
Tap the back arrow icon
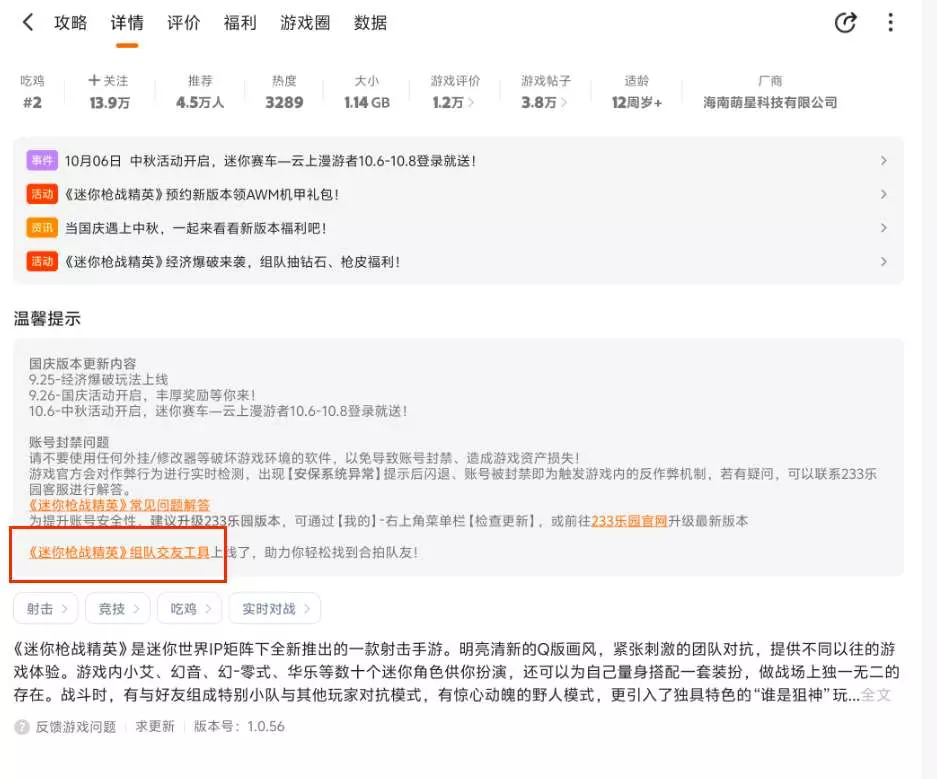click(28, 22)
